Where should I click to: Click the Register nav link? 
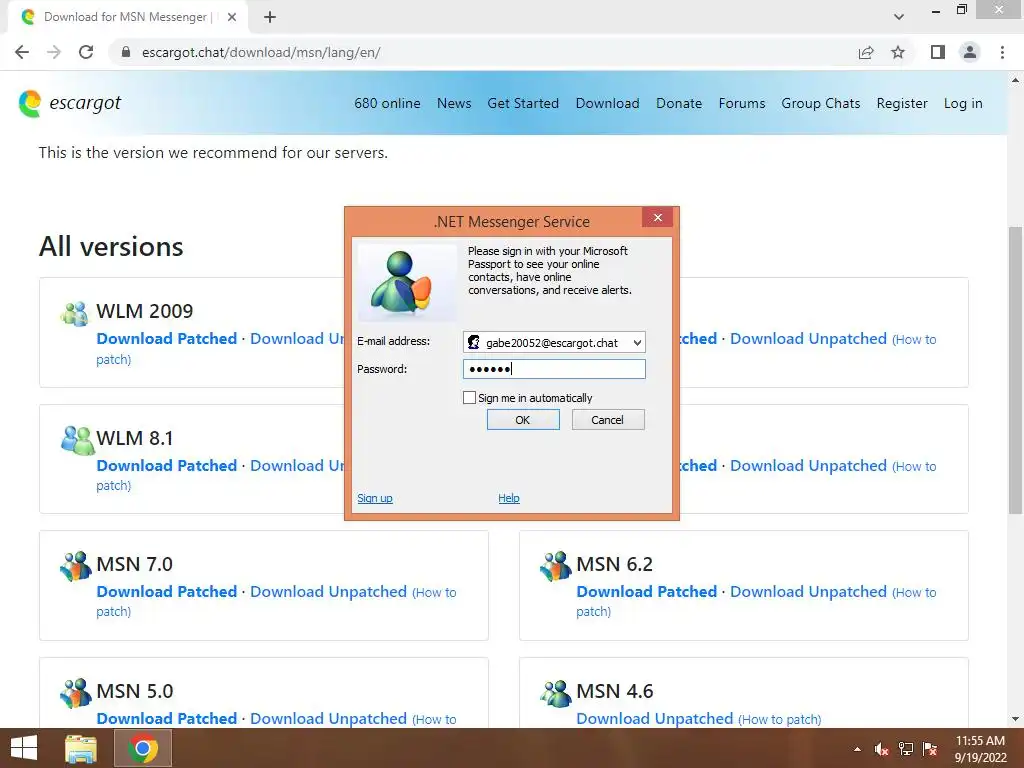[902, 103]
